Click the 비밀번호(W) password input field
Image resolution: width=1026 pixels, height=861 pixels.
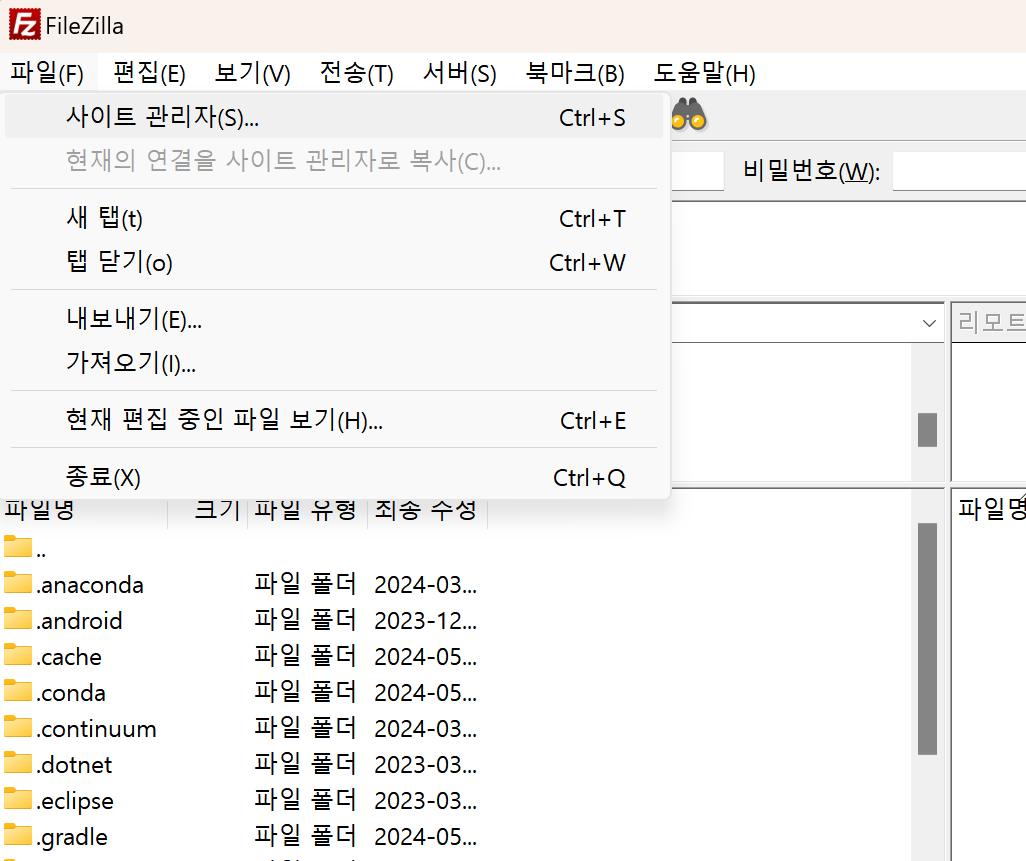(959, 171)
